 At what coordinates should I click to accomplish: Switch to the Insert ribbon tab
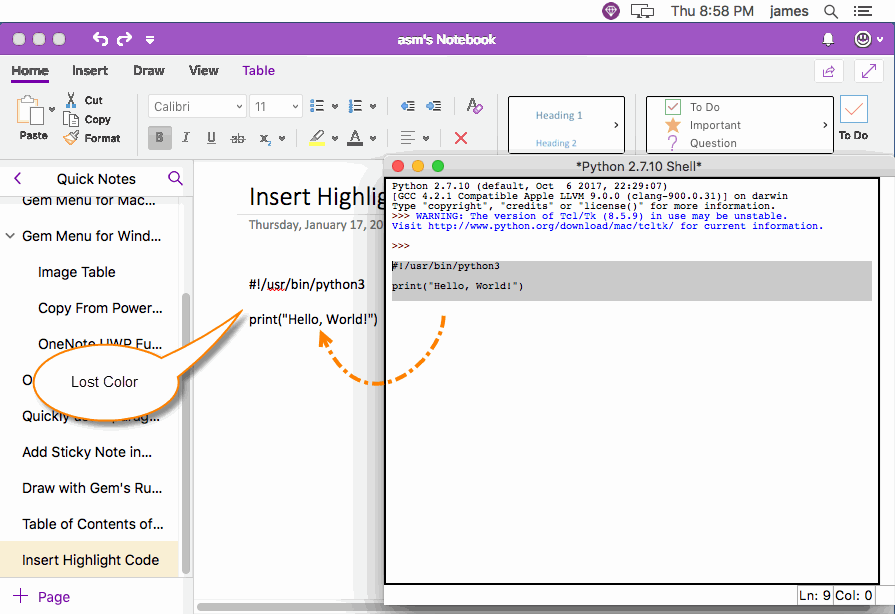(90, 71)
